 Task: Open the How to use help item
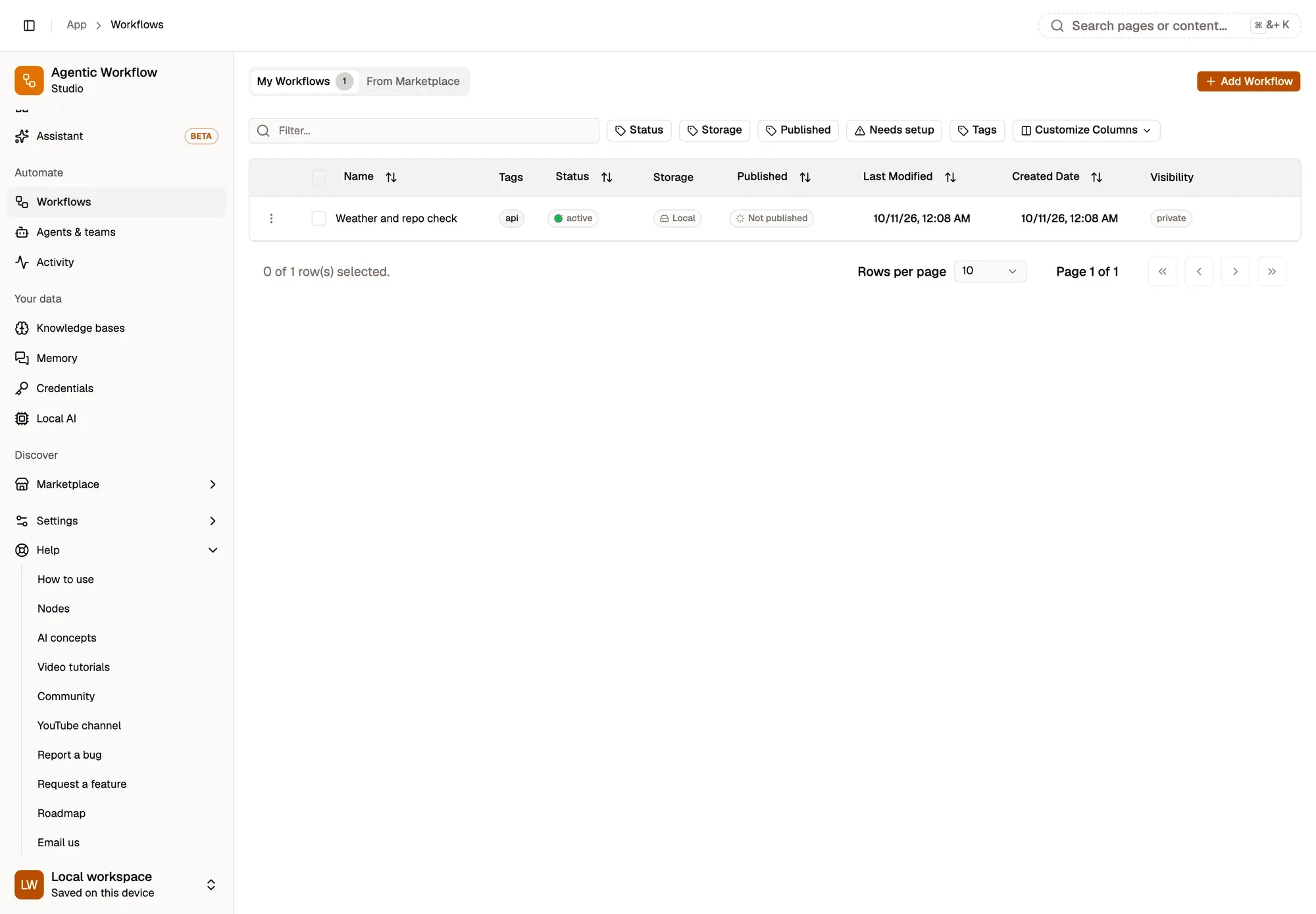pyautogui.click(x=65, y=579)
